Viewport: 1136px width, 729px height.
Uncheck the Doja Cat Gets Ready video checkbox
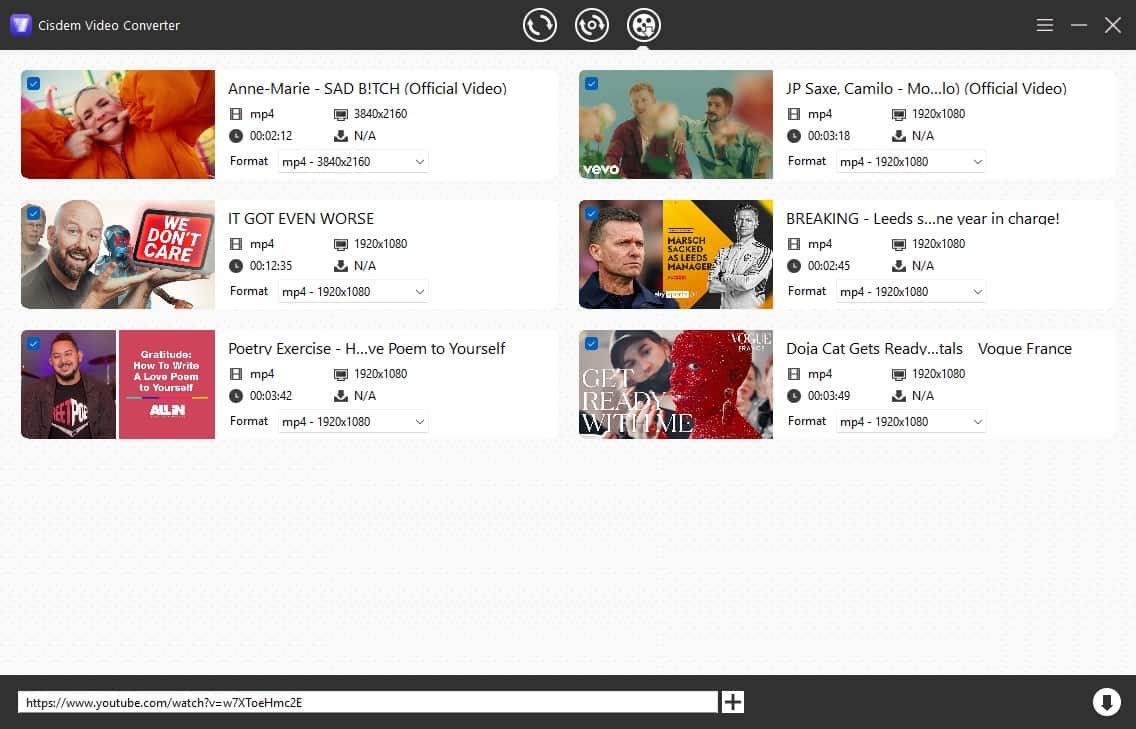(591, 343)
